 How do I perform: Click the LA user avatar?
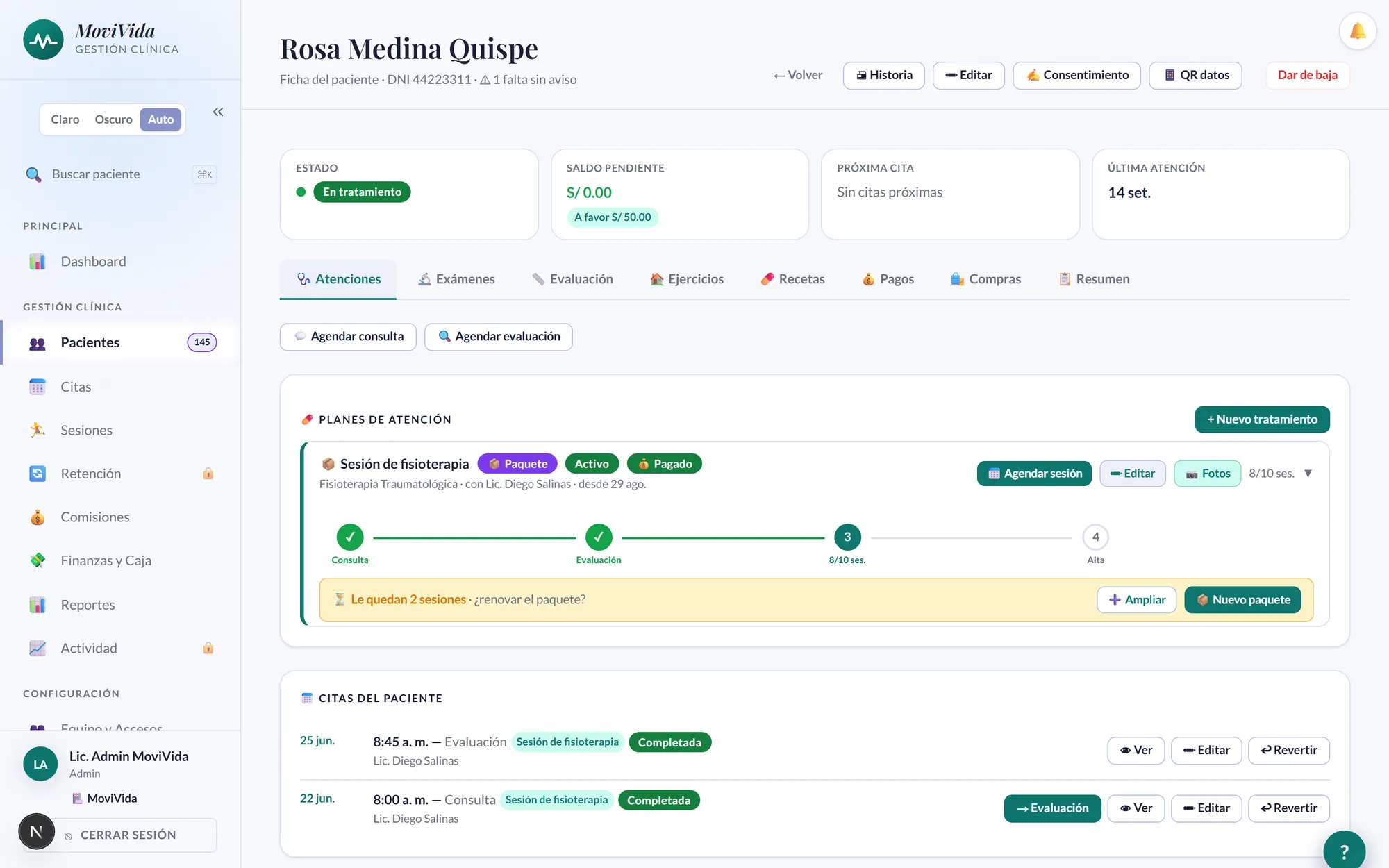click(x=40, y=764)
